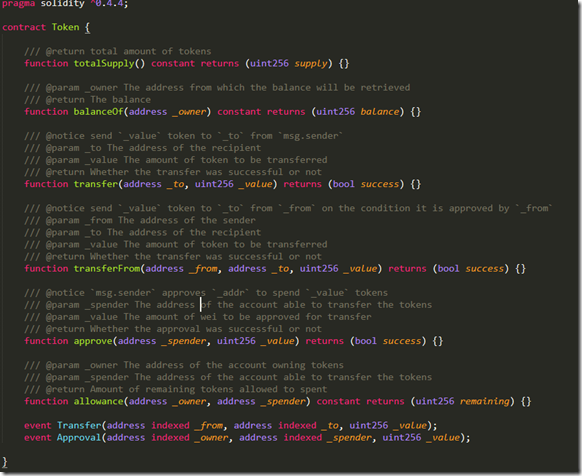582x476 pixels.
Task: Click the comment 'msg.sender approves _addr to spend _value tokens'
Action: (x=239, y=293)
